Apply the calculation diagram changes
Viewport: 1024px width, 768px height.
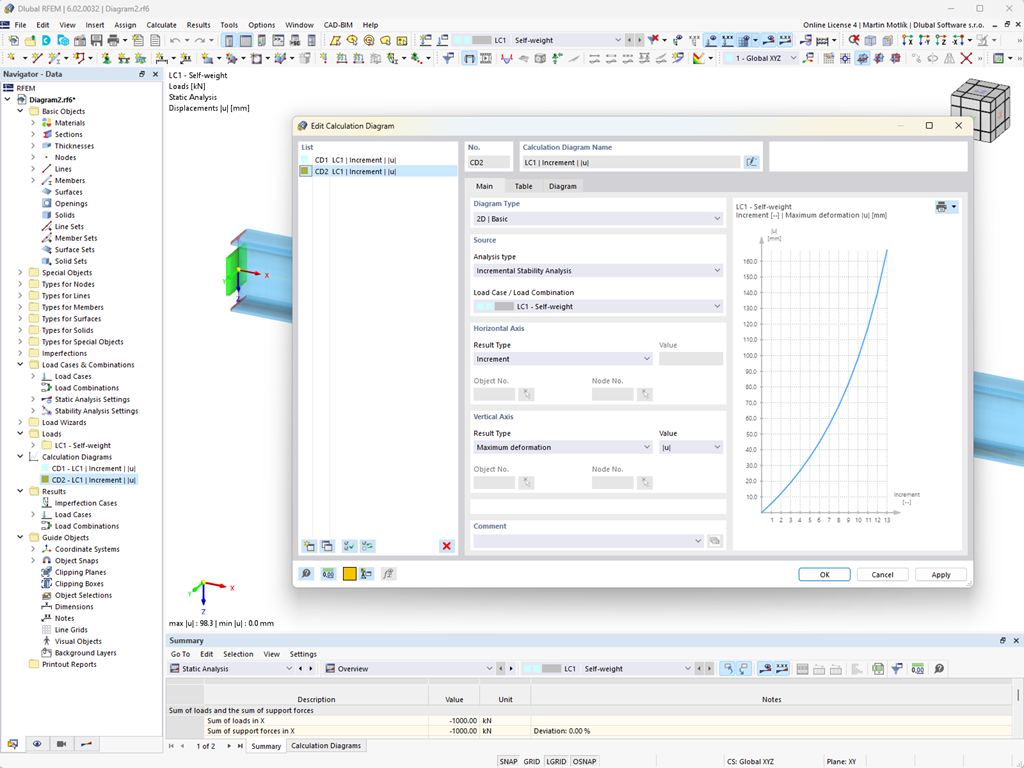(940, 574)
